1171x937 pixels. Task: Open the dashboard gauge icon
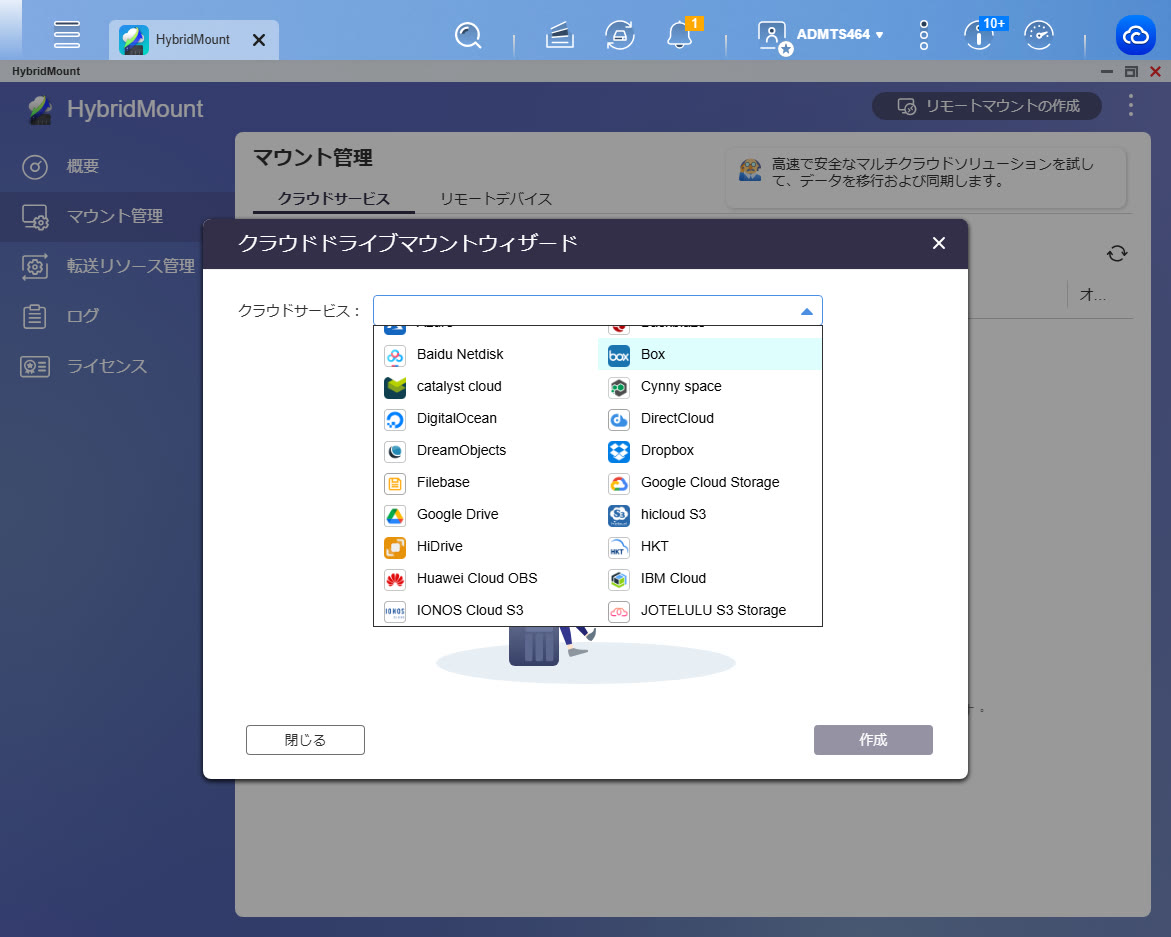click(x=1039, y=36)
